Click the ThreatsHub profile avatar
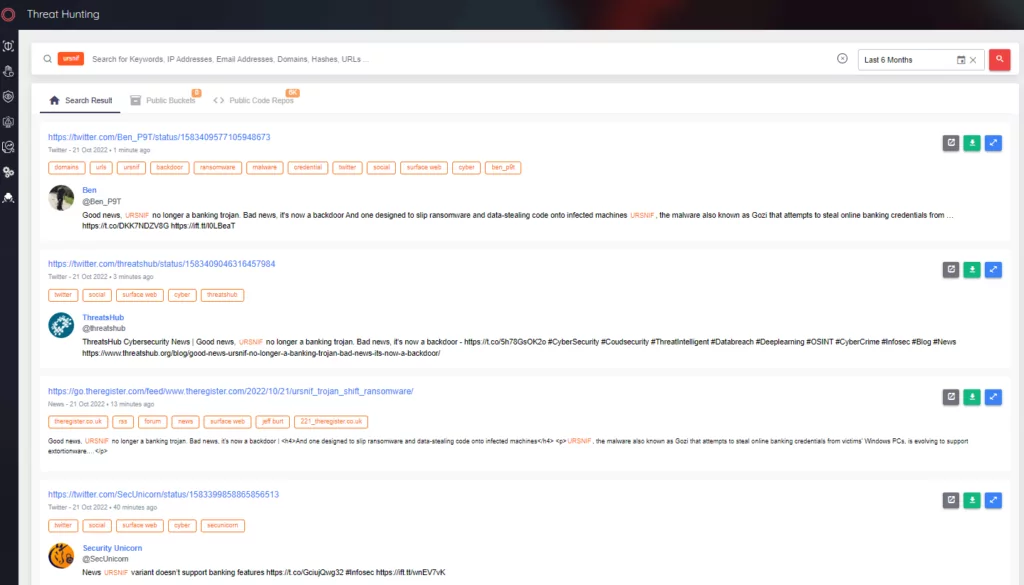The width and height of the screenshot is (1024, 585). click(x=61, y=325)
